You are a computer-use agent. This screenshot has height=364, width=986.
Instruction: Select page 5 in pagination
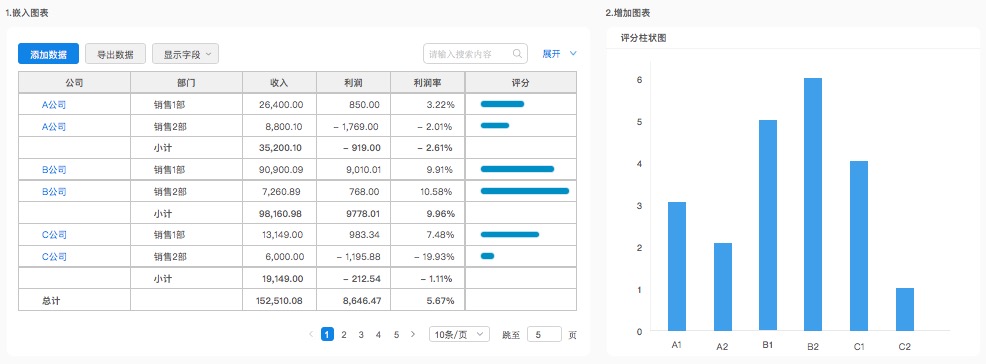396,334
